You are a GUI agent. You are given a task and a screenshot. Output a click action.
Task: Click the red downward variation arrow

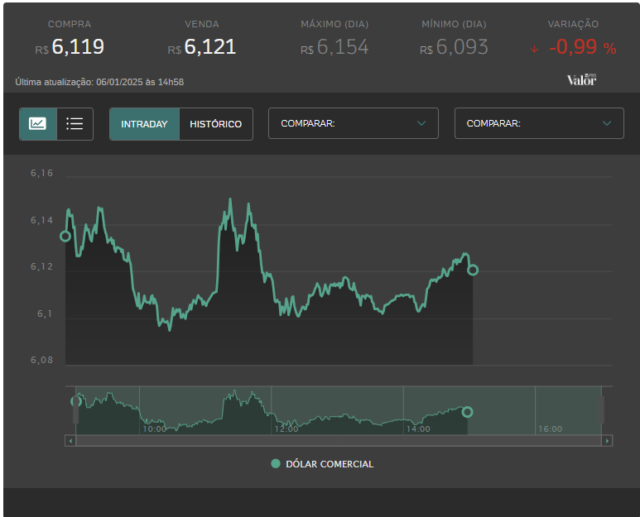click(x=535, y=49)
